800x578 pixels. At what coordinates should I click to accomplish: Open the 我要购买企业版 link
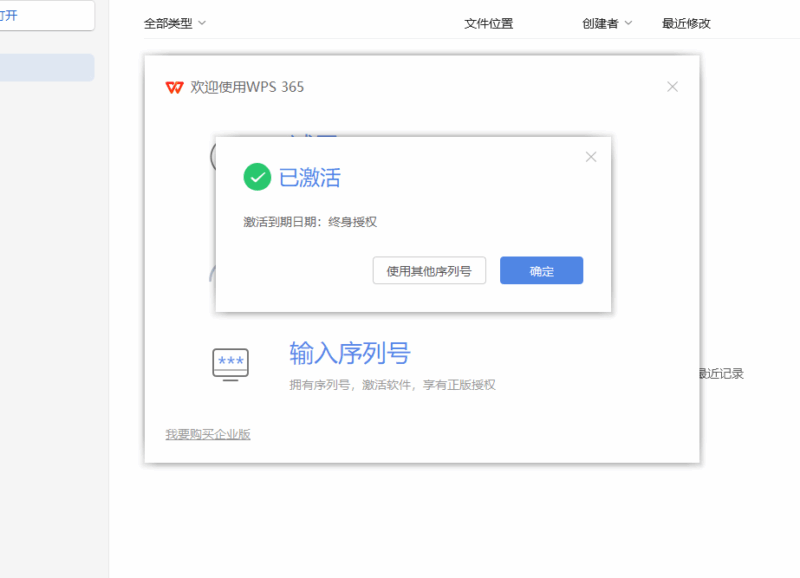coord(208,434)
